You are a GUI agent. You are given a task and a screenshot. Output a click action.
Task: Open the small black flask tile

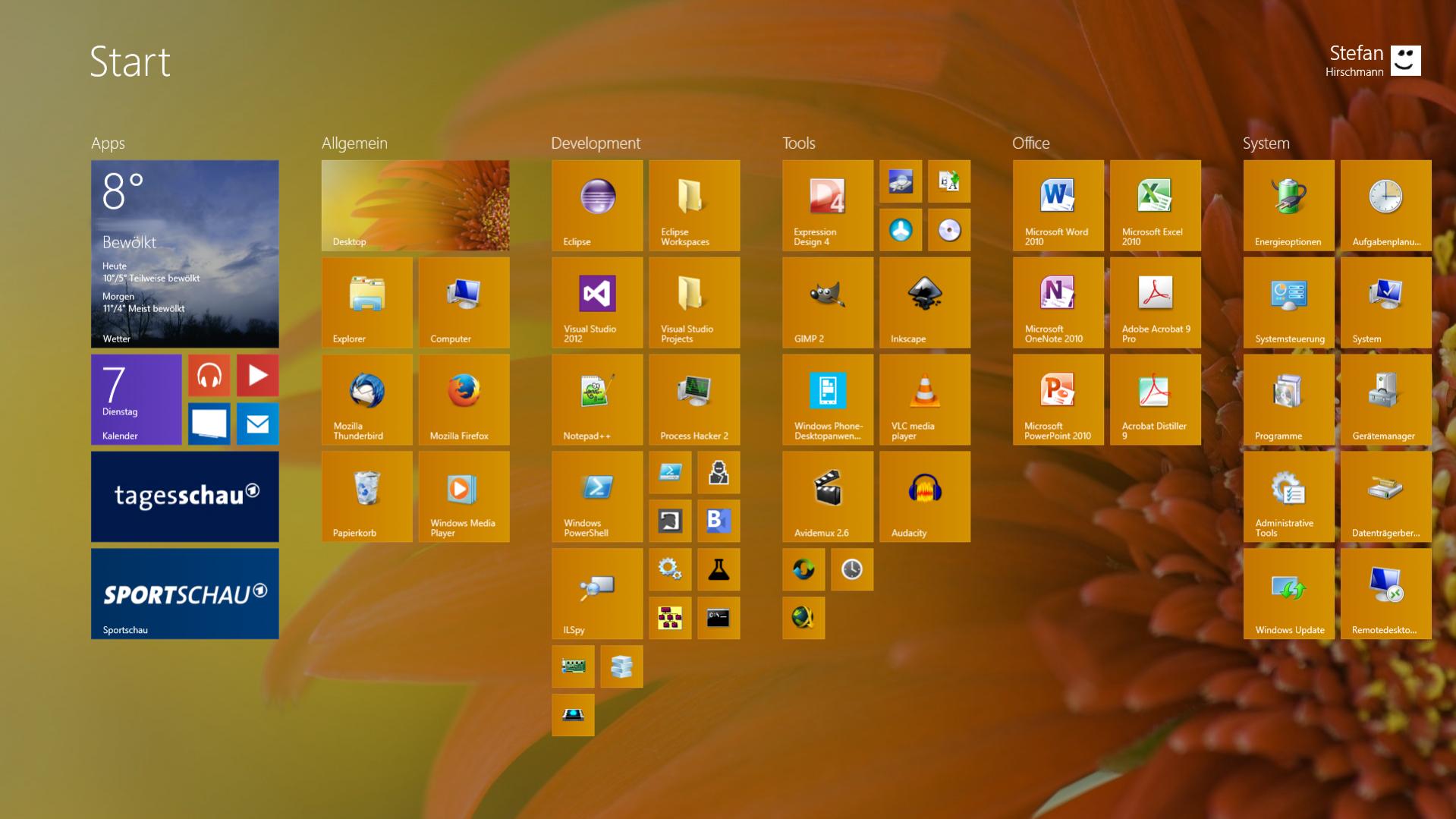click(x=719, y=569)
